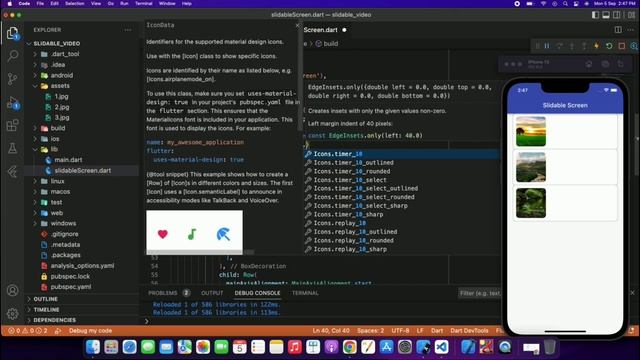Viewport: 640px width, 360px height.
Task: Click Ln 40, Col 40 position indicator
Action: point(331,331)
